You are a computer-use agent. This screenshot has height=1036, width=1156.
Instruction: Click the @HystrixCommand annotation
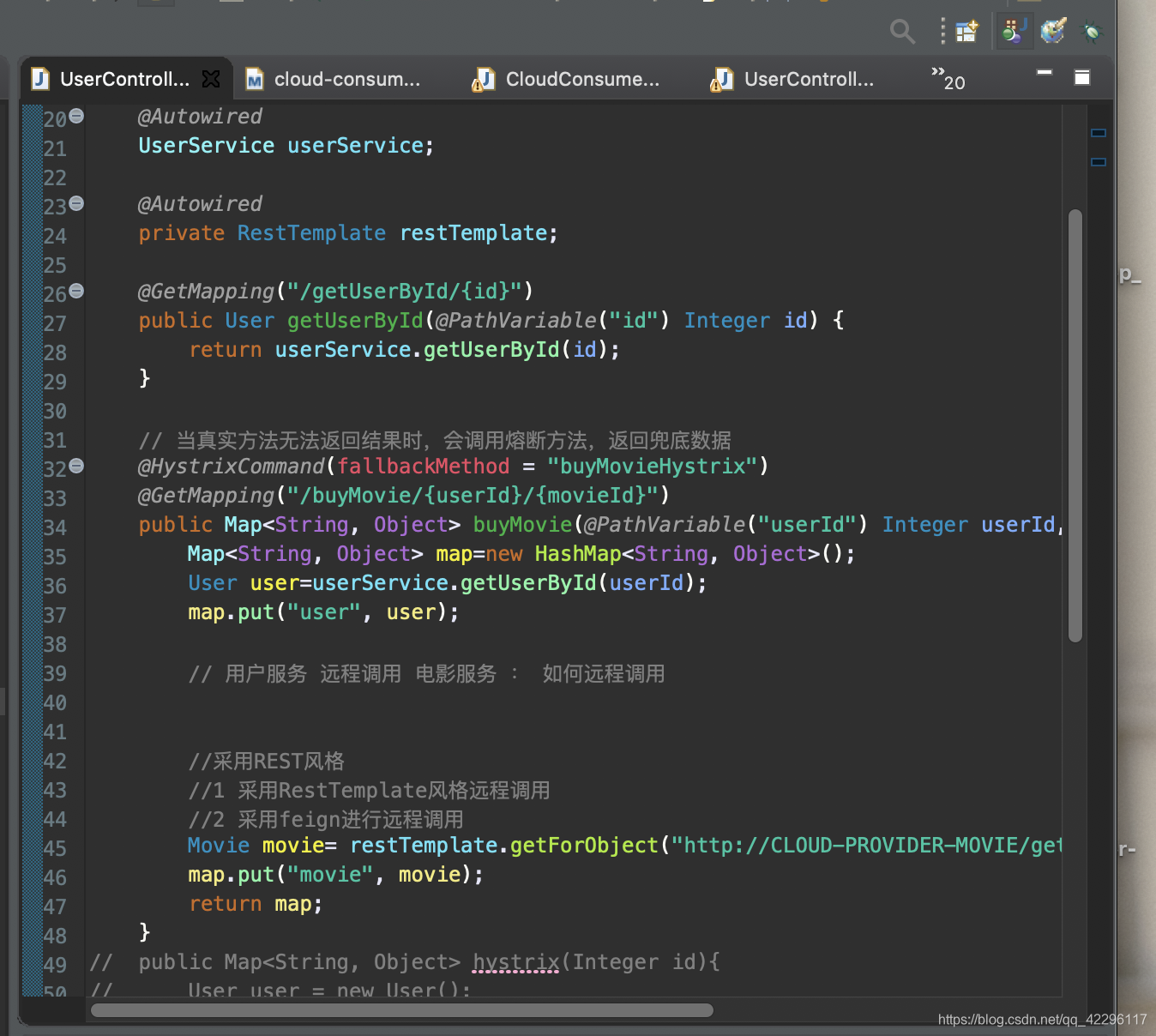pos(232,466)
